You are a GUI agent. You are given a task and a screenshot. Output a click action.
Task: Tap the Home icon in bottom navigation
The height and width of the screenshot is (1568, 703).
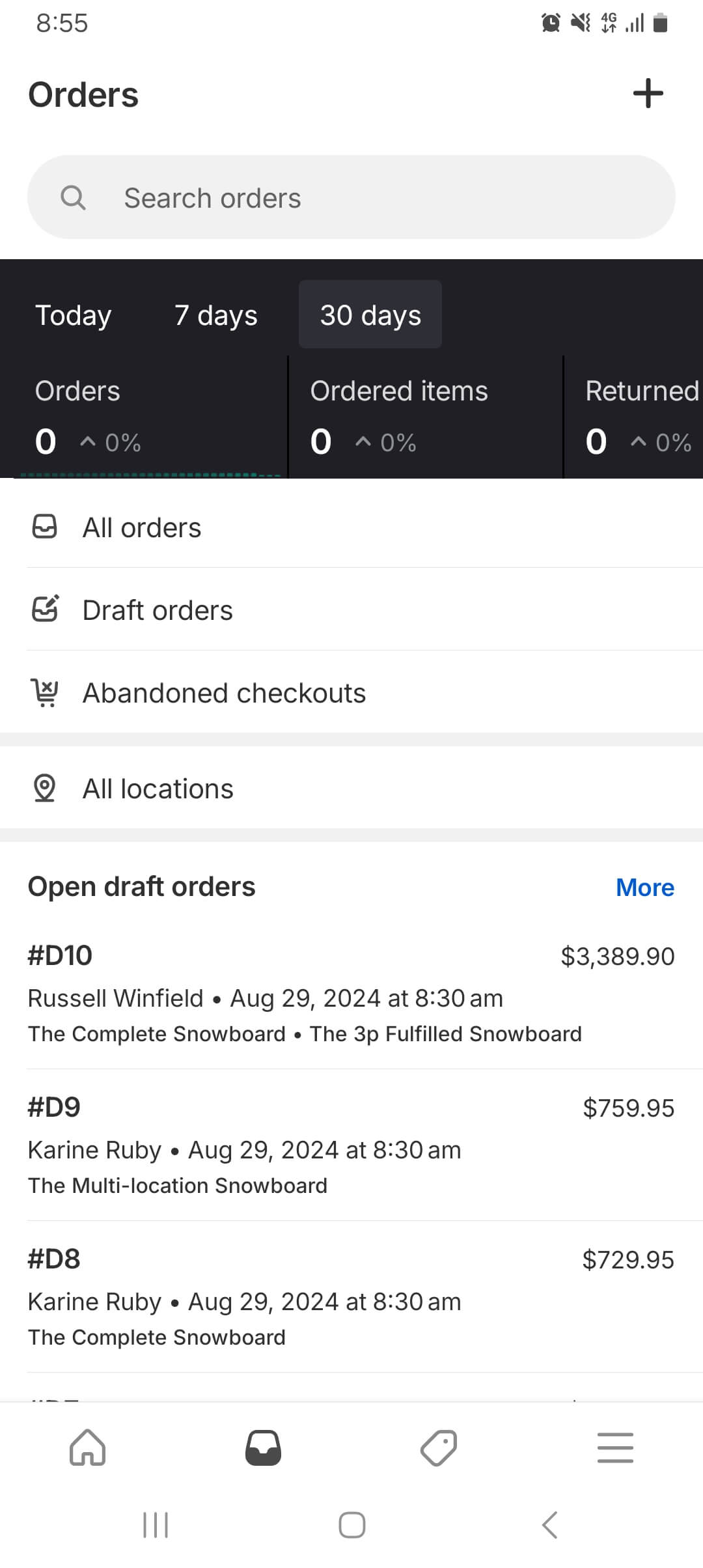tap(88, 1448)
